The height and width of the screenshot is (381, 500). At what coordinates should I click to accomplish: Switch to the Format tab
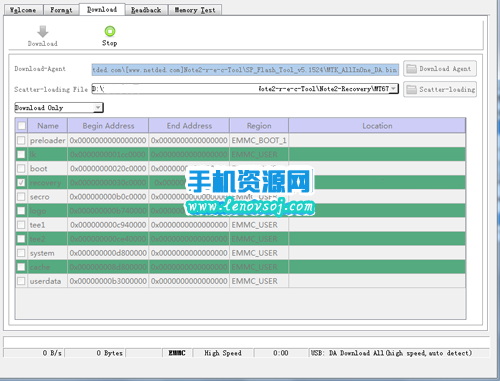pos(61,10)
